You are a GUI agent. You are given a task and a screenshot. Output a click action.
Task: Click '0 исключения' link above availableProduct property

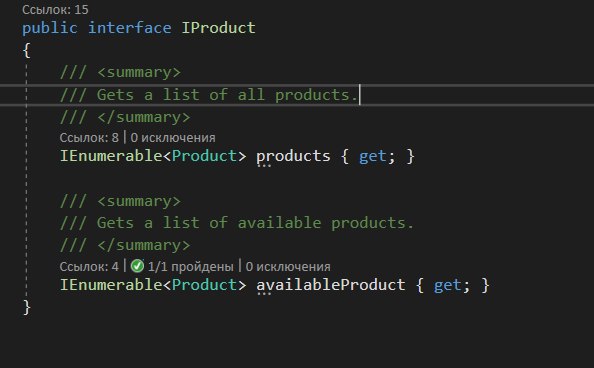(288, 266)
